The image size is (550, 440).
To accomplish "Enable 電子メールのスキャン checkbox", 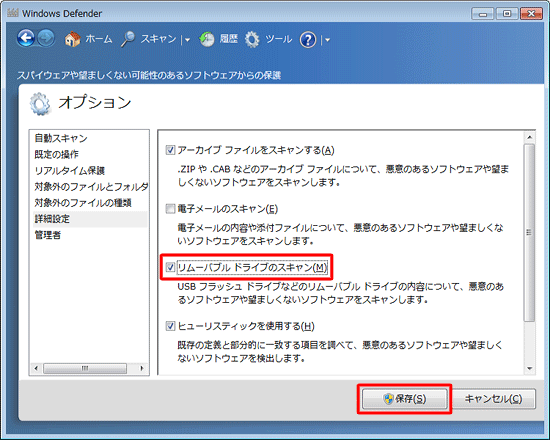I will coord(170,209).
